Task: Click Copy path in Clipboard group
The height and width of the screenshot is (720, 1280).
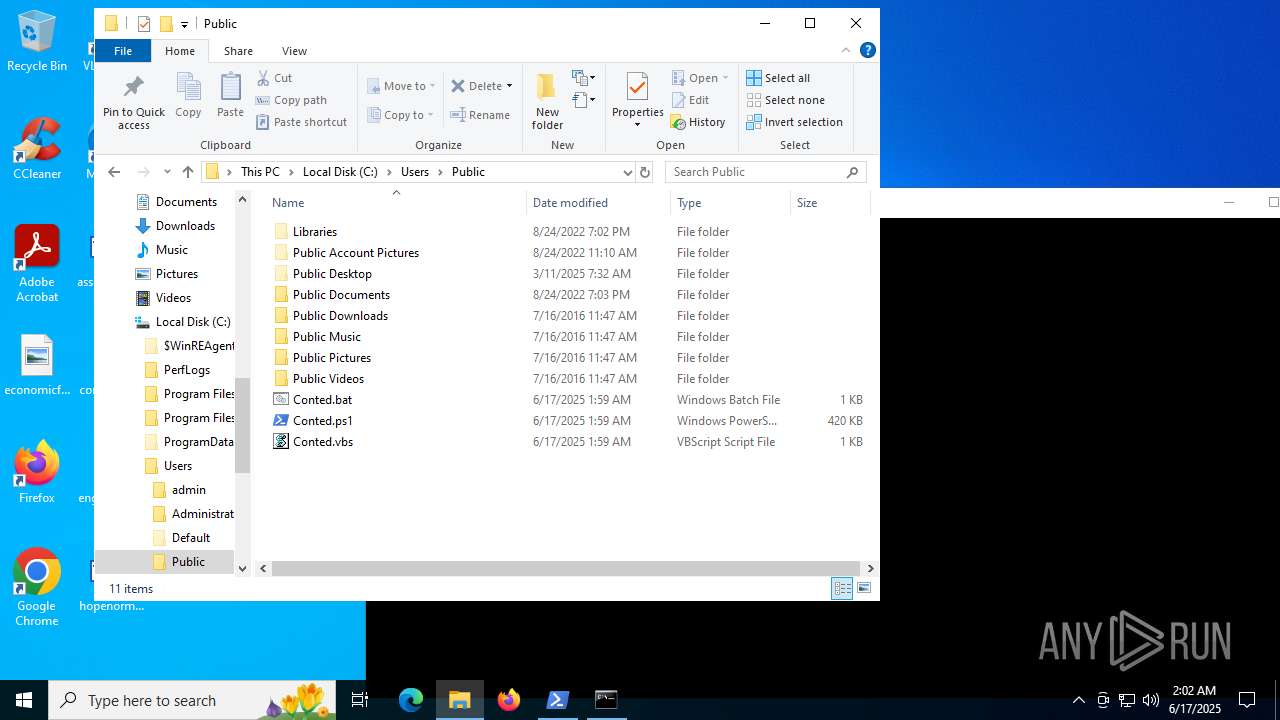Action: (291, 100)
